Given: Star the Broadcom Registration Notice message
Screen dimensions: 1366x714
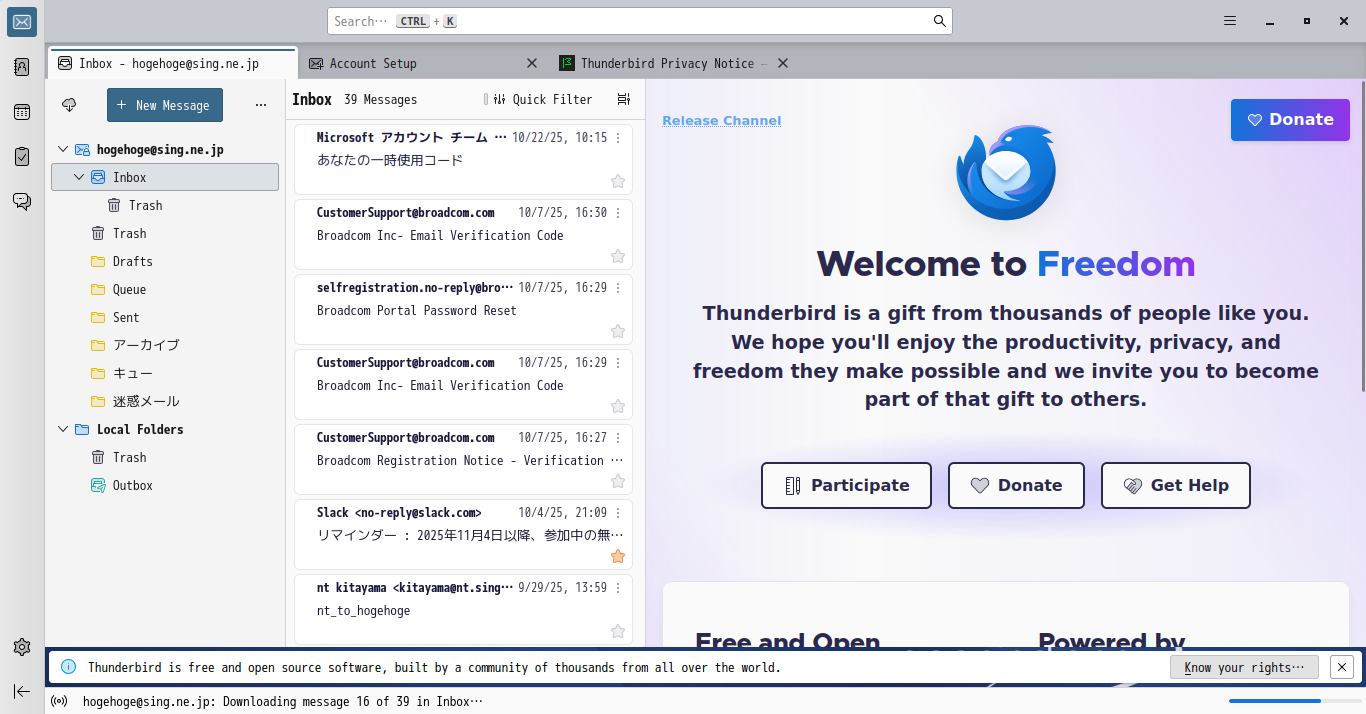Looking at the screenshot, I should (x=618, y=481).
